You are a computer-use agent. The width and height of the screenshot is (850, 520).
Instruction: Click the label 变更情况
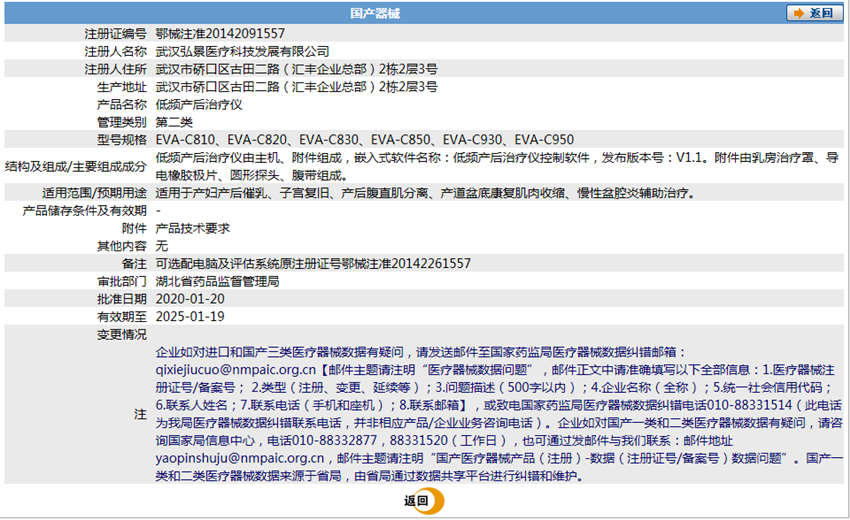tap(122, 335)
